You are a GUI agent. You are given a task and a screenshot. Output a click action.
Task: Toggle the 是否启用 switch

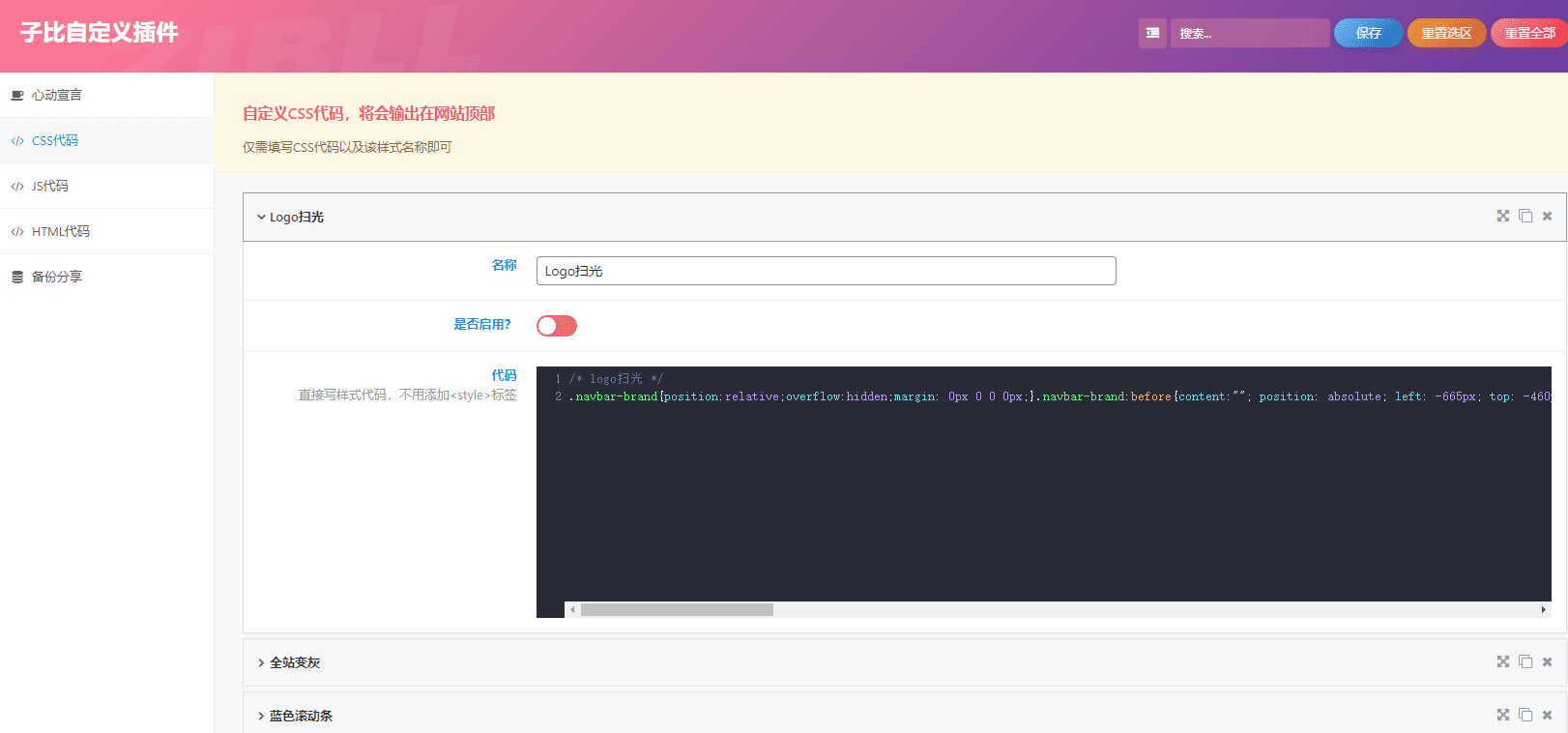click(x=557, y=326)
